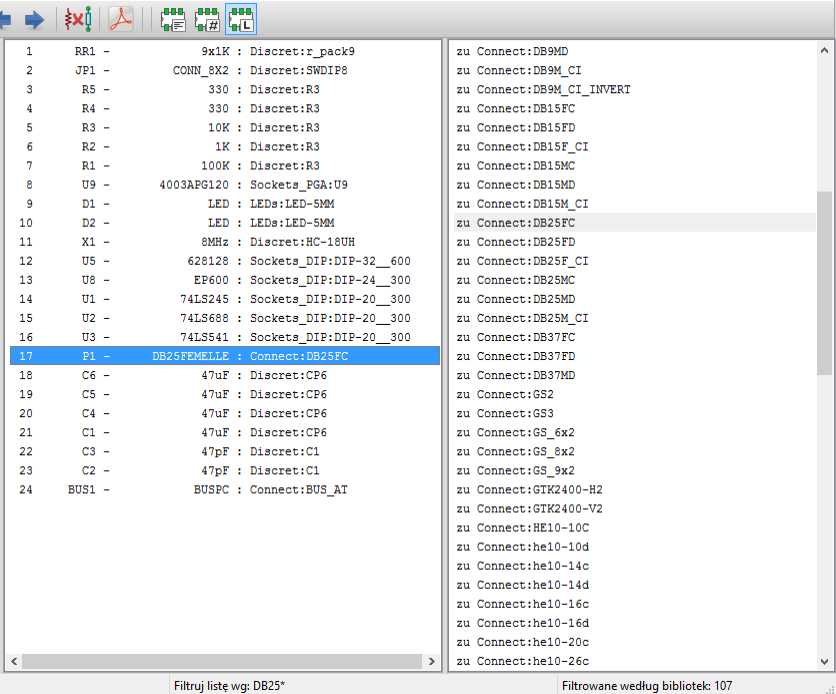This screenshot has height=694, width=836.
Task: Select component row C1 47uF
Action: (225, 432)
